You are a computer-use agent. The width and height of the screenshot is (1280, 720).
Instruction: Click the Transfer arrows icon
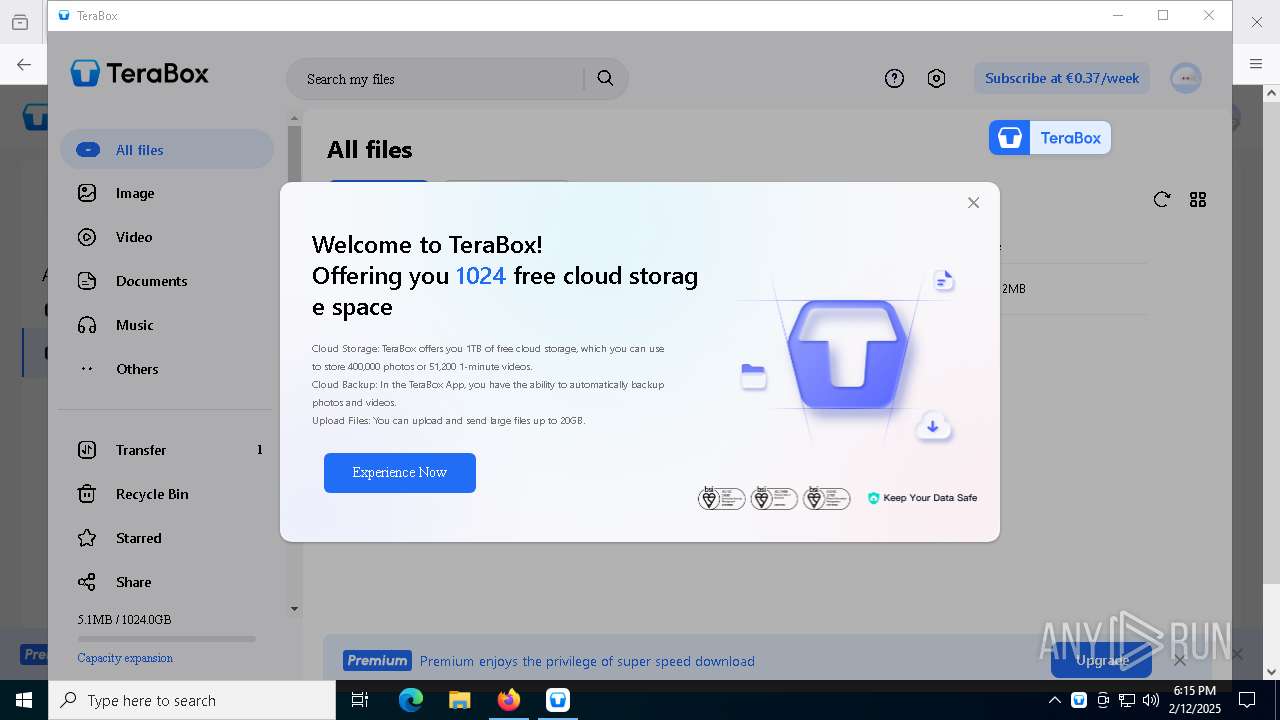(x=87, y=450)
